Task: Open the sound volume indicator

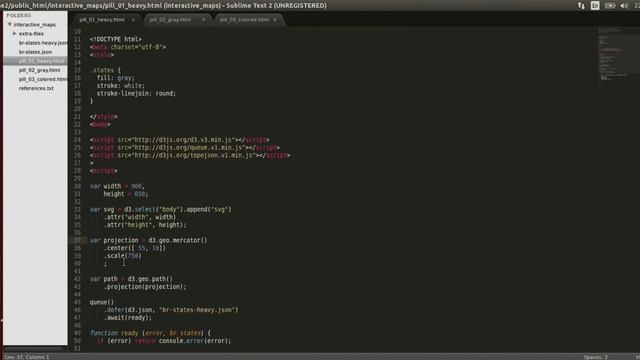Action: point(624,5)
